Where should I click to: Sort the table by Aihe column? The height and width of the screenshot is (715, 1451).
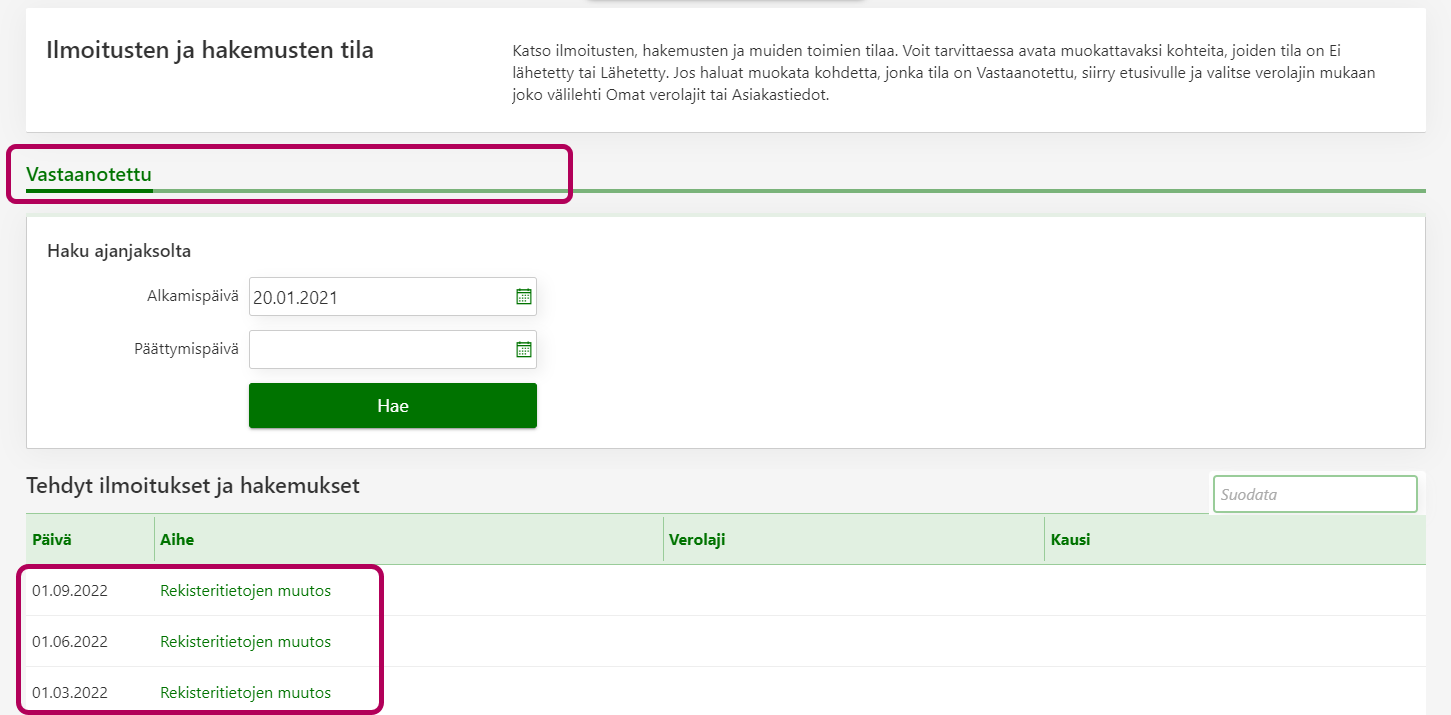click(x=177, y=540)
